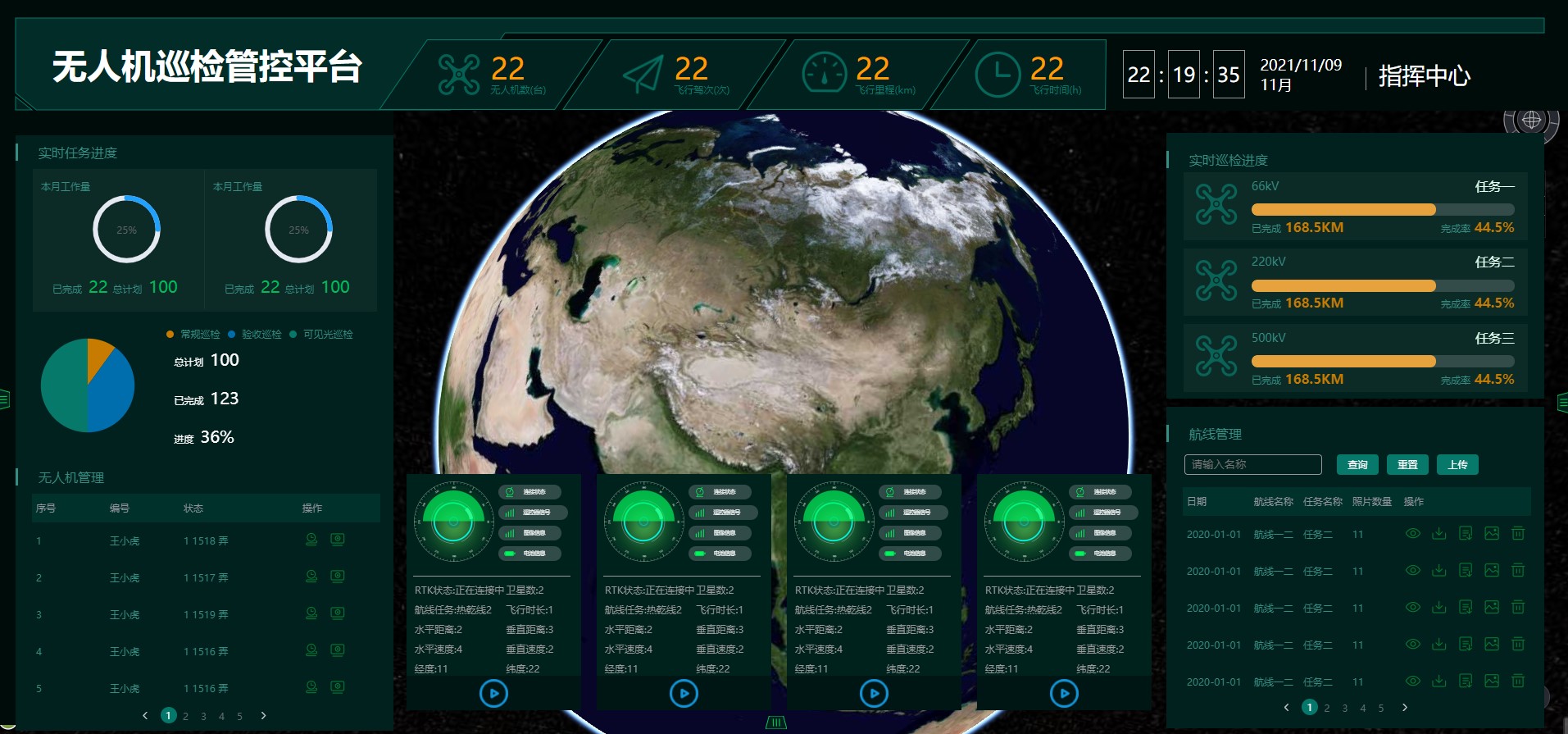Viewport: 1568px width, 734px height.
Task: Go to previous page in 无人机管理 pagination
Action: [x=146, y=715]
